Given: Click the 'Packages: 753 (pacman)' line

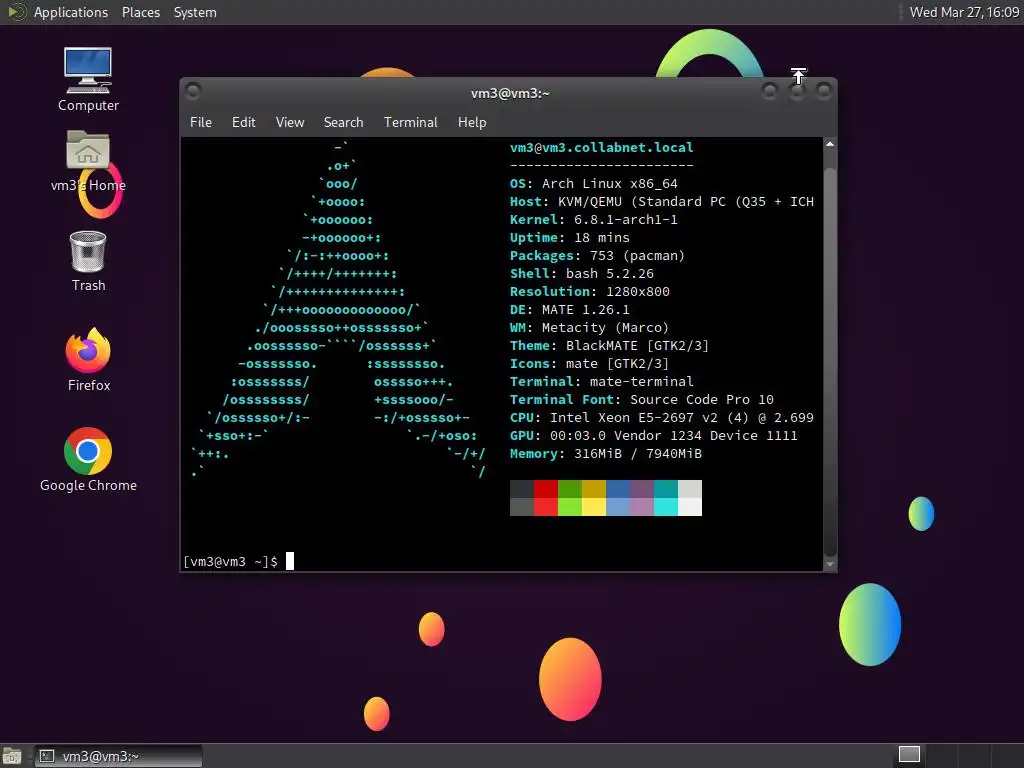Looking at the screenshot, I should (x=597, y=255).
